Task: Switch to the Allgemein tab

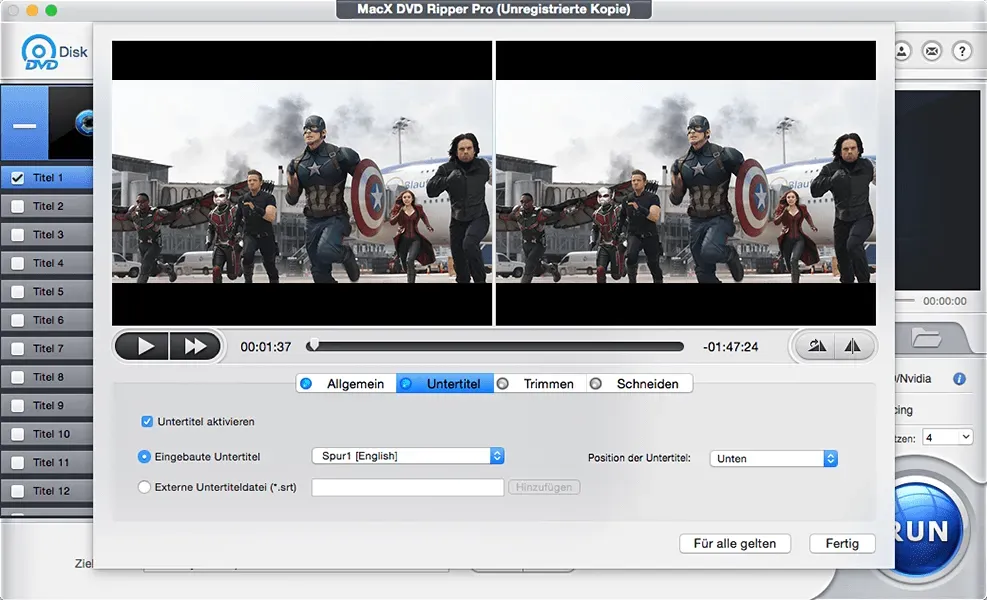Action: click(346, 383)
